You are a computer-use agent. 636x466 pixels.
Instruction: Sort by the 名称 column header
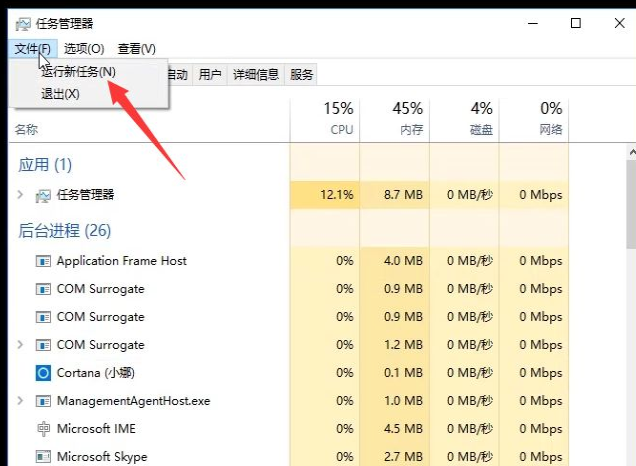26,130
